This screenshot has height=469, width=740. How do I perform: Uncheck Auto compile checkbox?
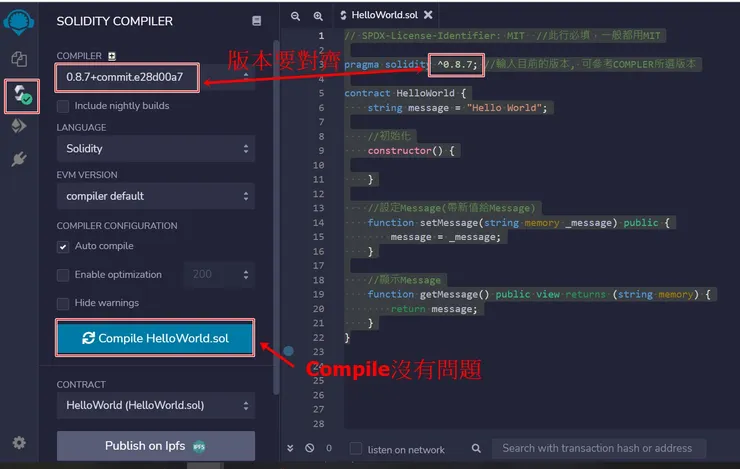pos(63,247)
